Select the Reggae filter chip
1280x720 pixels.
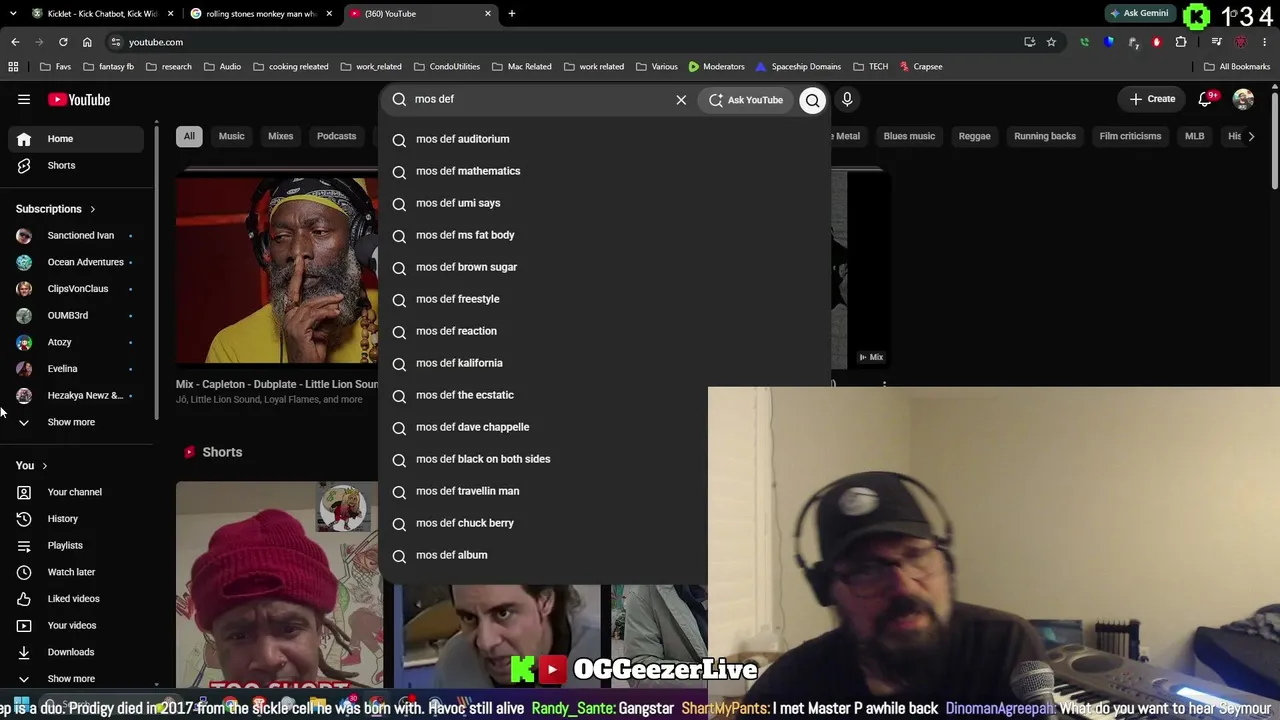pos(975,136)
